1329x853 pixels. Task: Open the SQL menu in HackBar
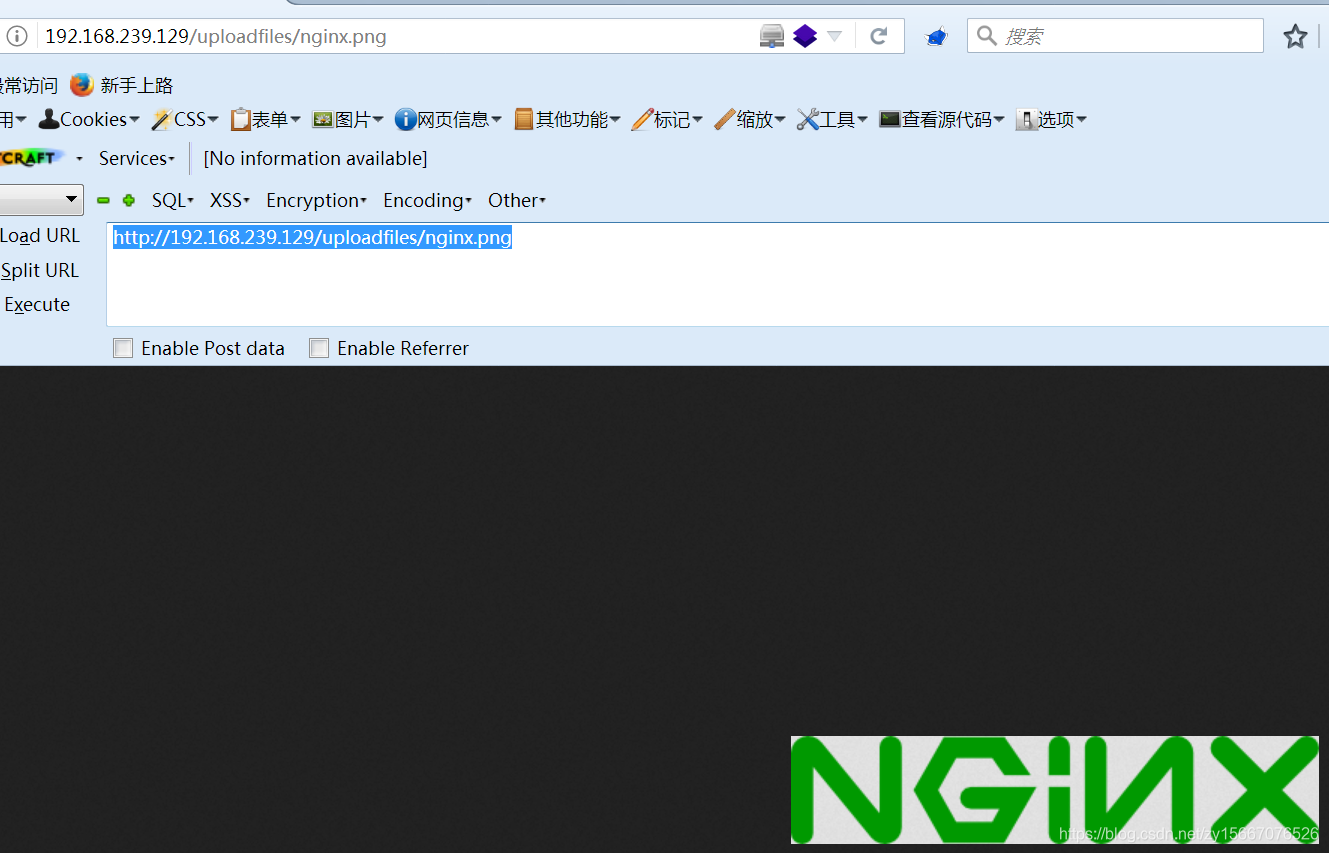coord(173,200)
